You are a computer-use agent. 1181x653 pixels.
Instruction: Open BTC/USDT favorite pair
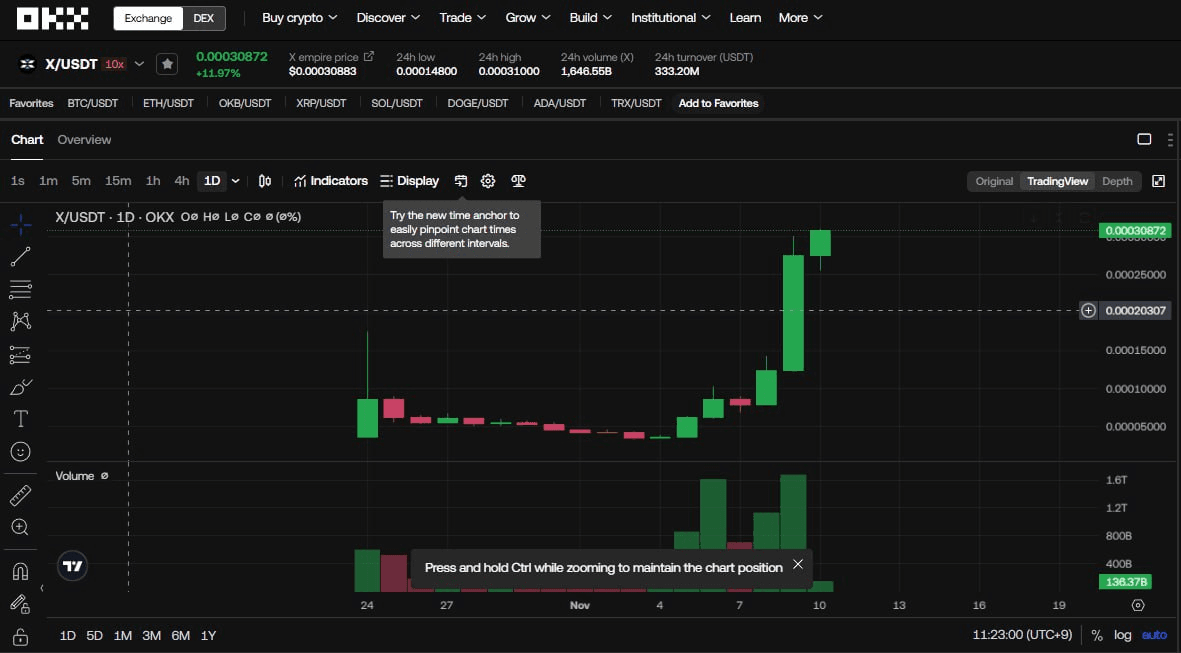coord(93,103)
